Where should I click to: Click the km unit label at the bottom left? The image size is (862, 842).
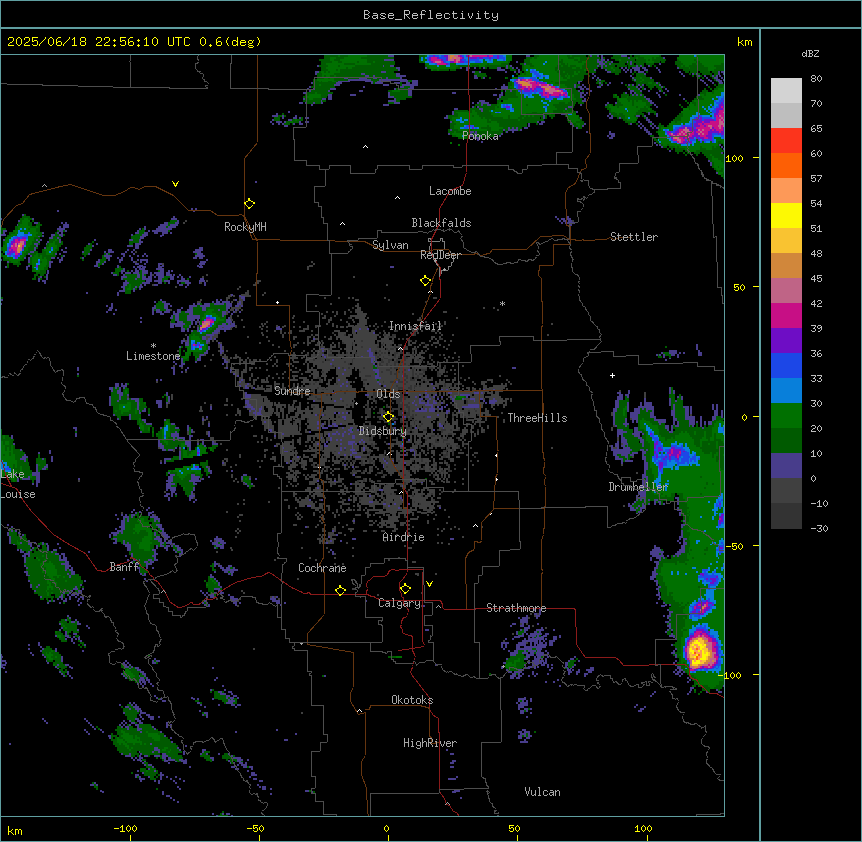point(15,830)
